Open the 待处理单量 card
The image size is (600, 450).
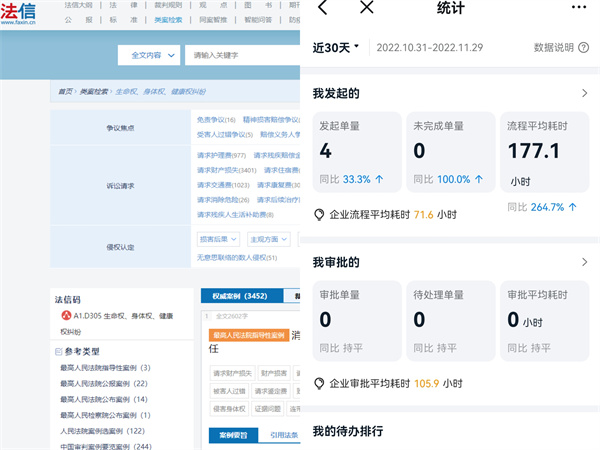click(x=451, y=321)
